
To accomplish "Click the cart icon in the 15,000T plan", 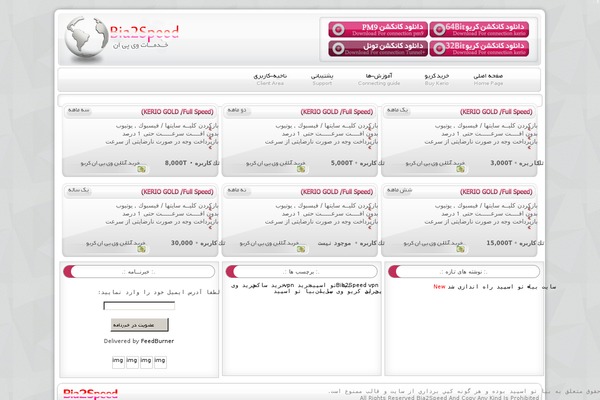I will coord(460,249).
